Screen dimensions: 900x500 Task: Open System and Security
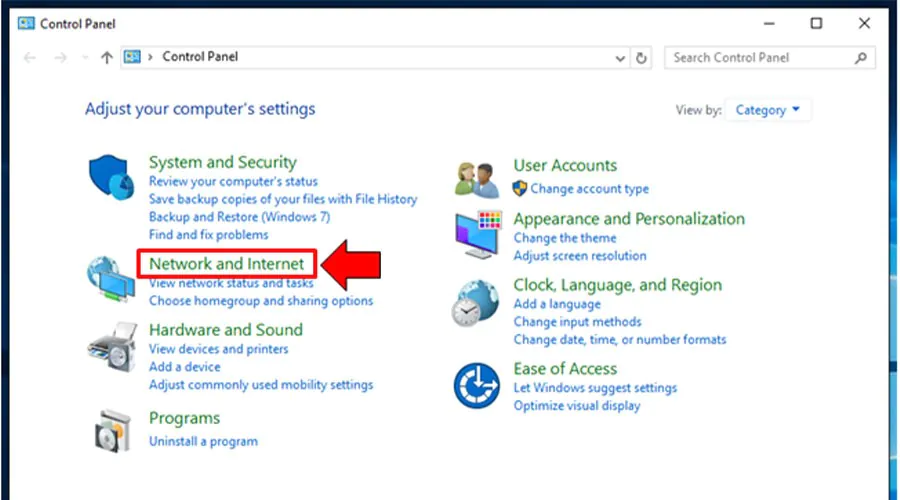(223, 162)
